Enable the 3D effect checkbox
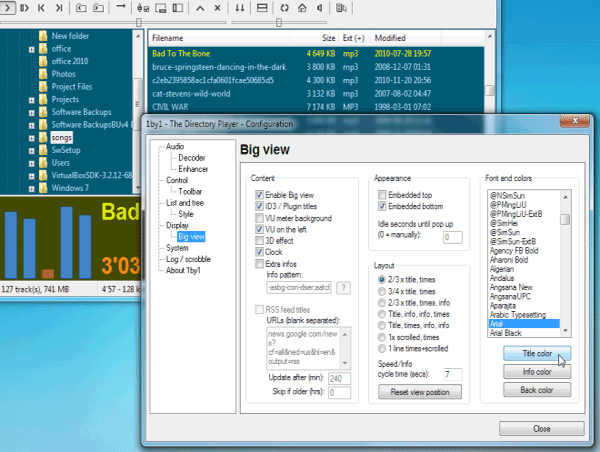600x452 pixels. (x=259, y=240)
